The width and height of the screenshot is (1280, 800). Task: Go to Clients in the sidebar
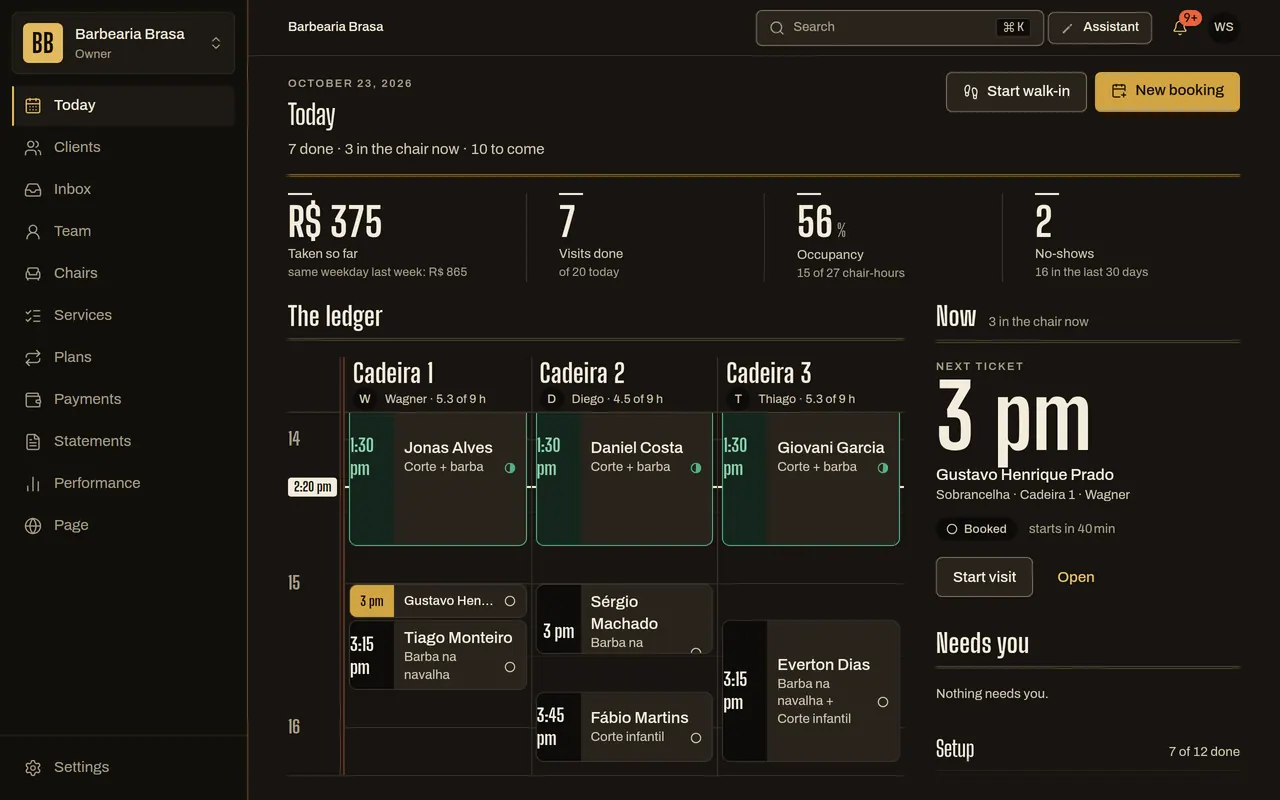(x=123, y=147)
